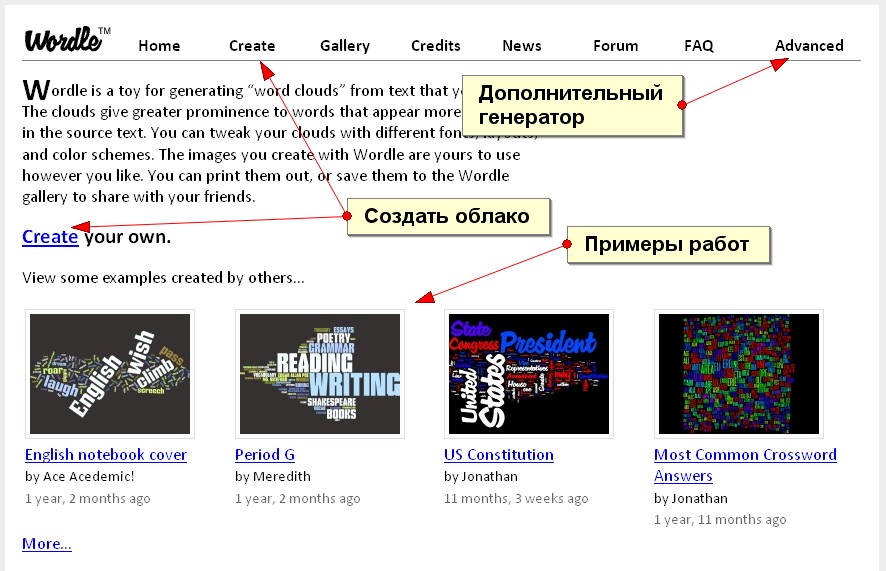Open the US Constitution word cloud thumbnail
Screen dimensions: 886x571
(x=529, y=374)
